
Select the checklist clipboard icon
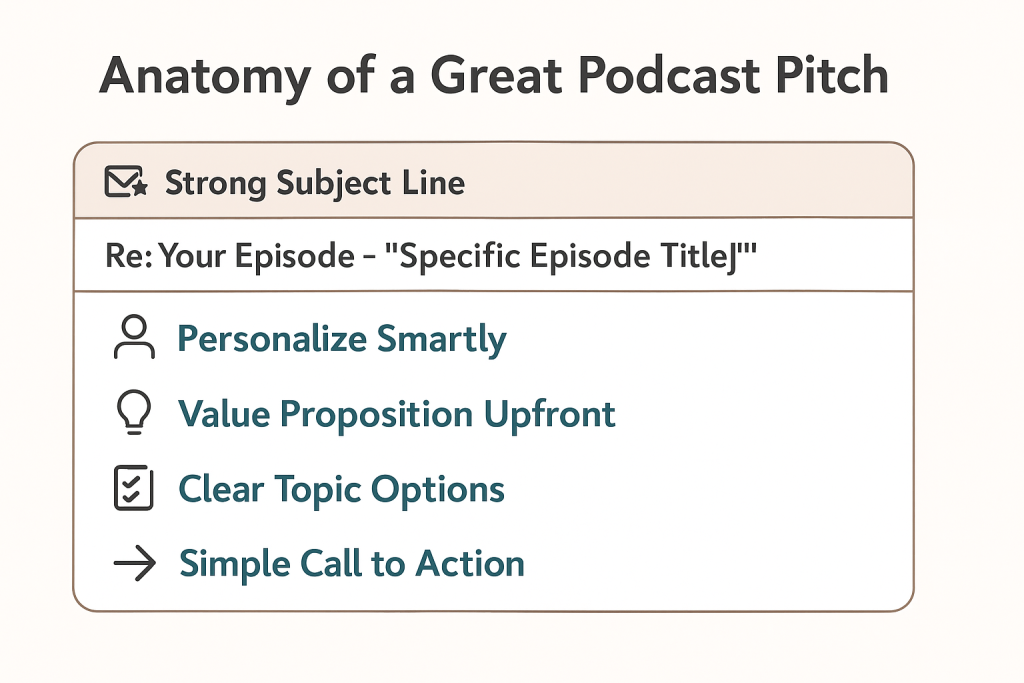pos(134,488)
